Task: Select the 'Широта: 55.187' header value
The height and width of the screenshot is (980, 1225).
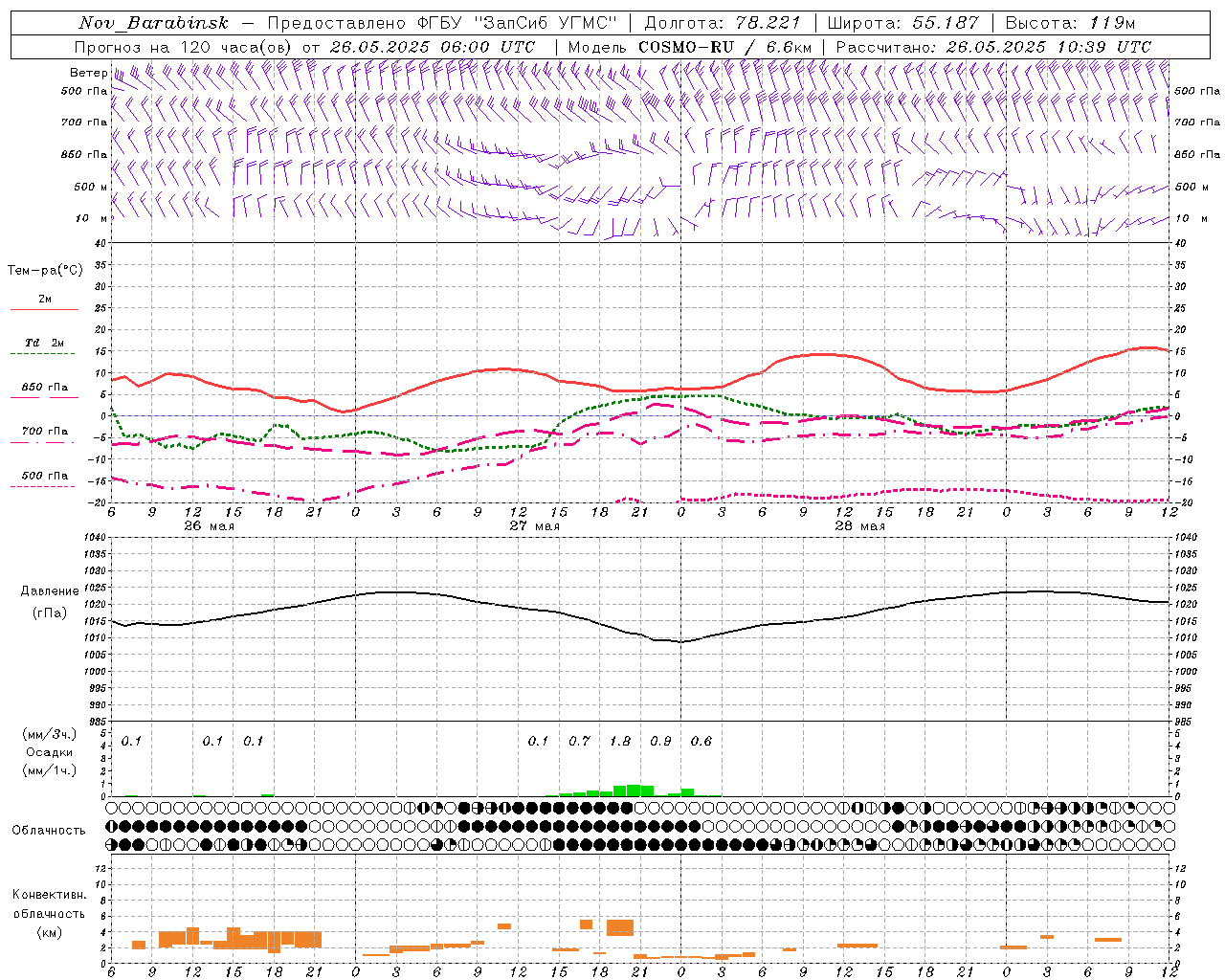Action: click(902, 23)
